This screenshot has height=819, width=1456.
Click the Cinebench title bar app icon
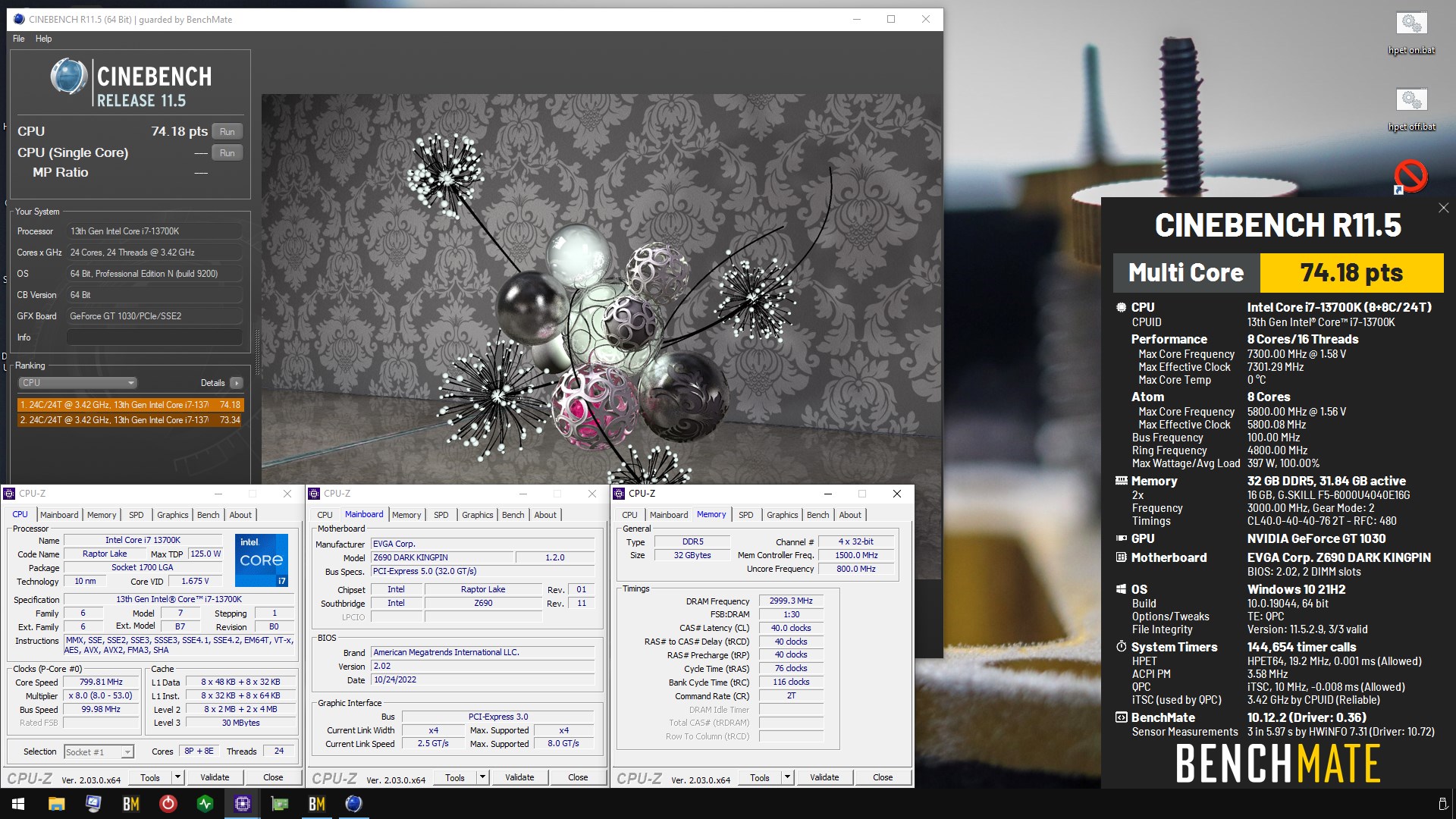click(19, 19)
